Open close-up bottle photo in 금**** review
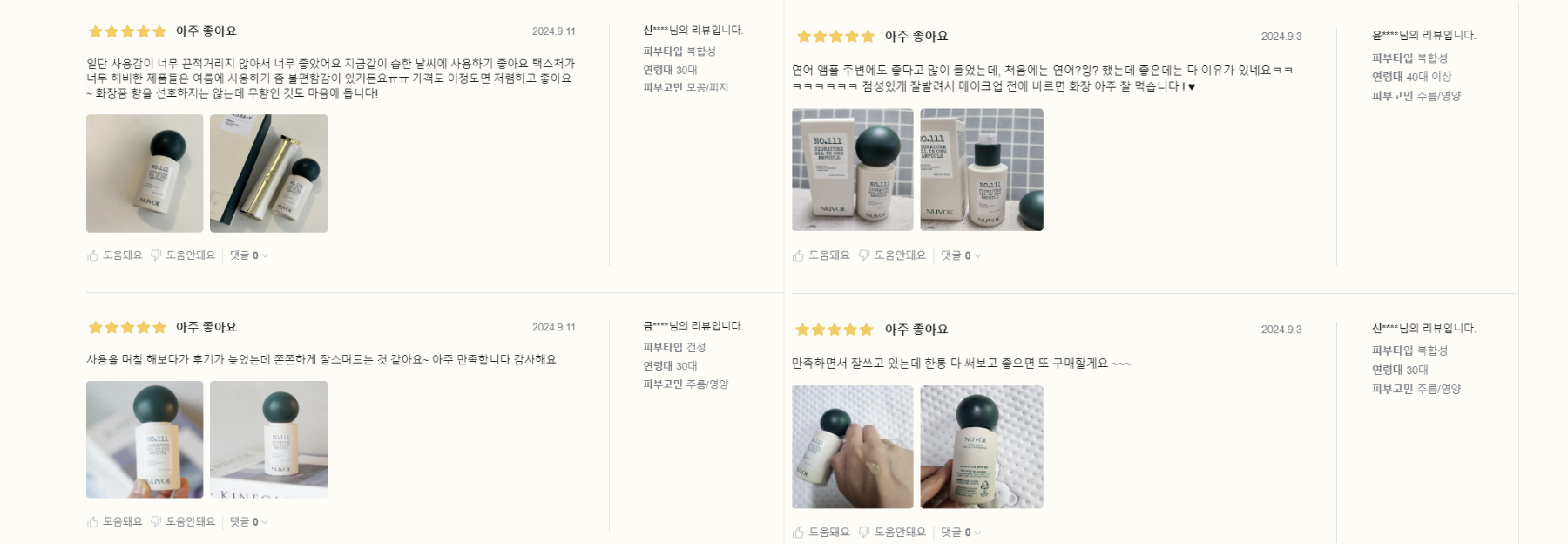The height and width of the screenshot is (544, 1568). [x=145, y=439]
